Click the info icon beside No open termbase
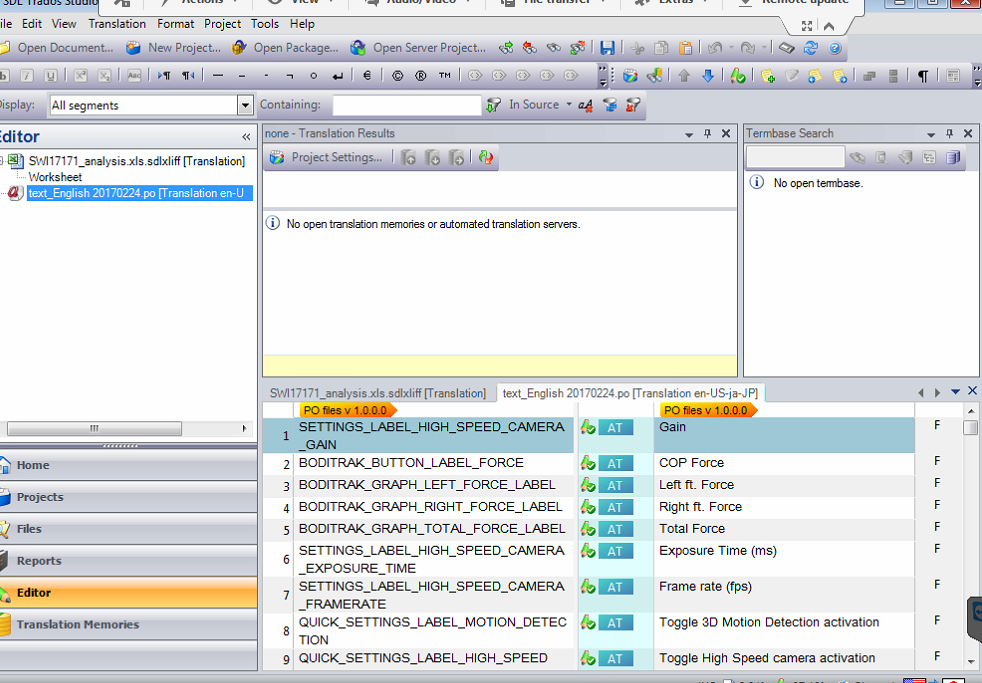982x683 pixels. (x=757, y=183)
